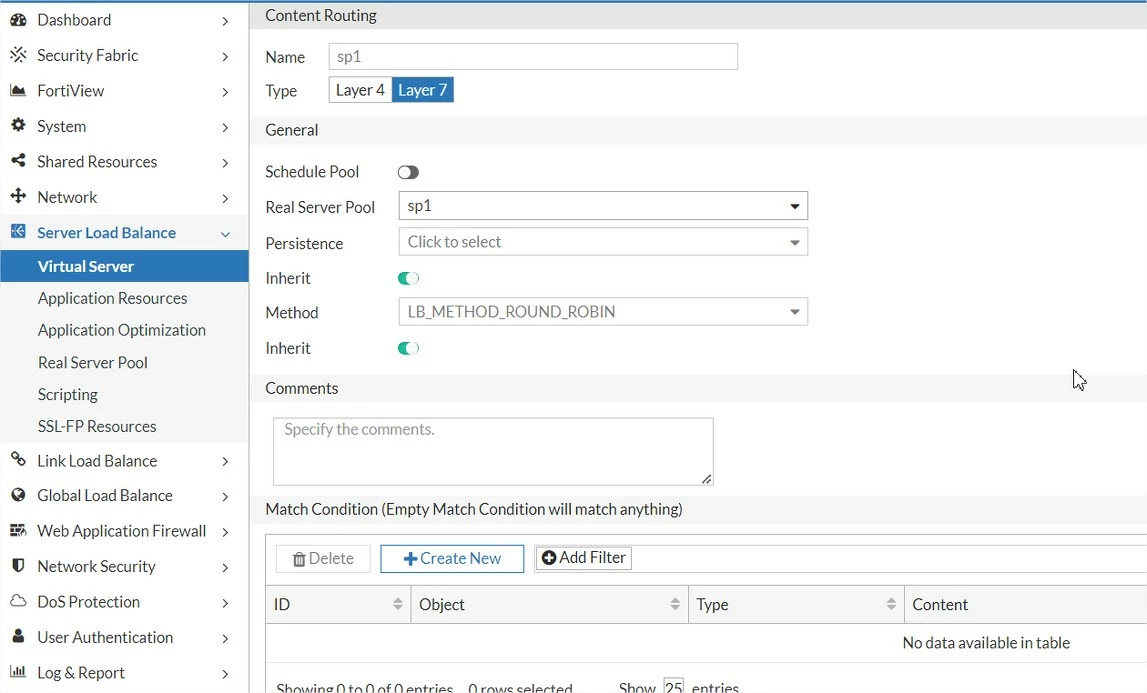This screenshot has height=693, width=1147.
Task: Click the System gear icon
Action: coord(18,125)
